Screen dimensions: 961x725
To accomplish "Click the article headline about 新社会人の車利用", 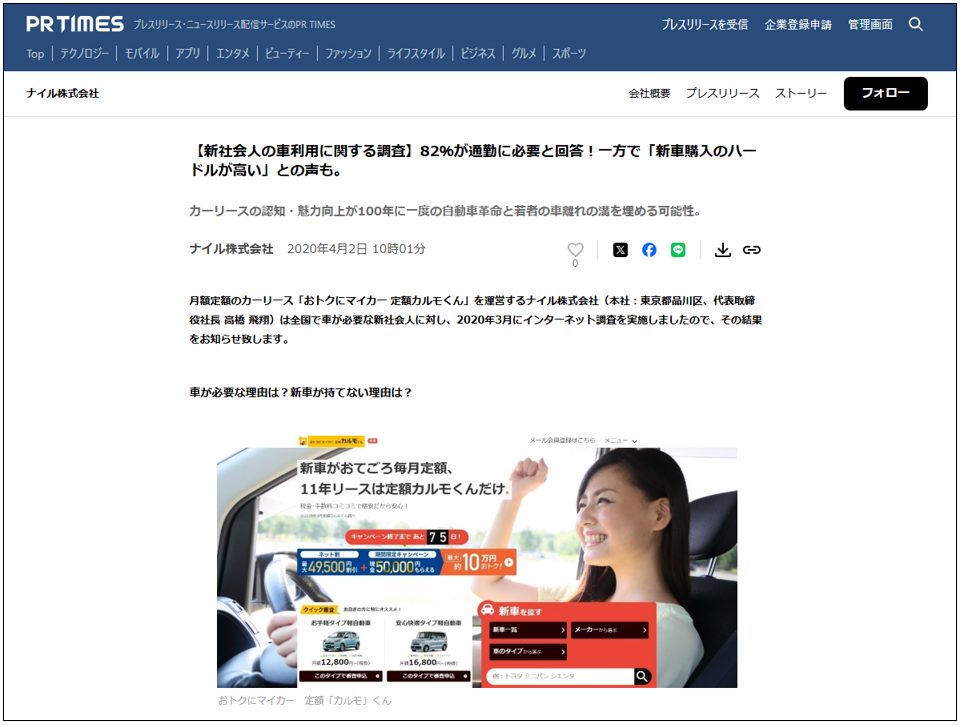I will (473, 160).
